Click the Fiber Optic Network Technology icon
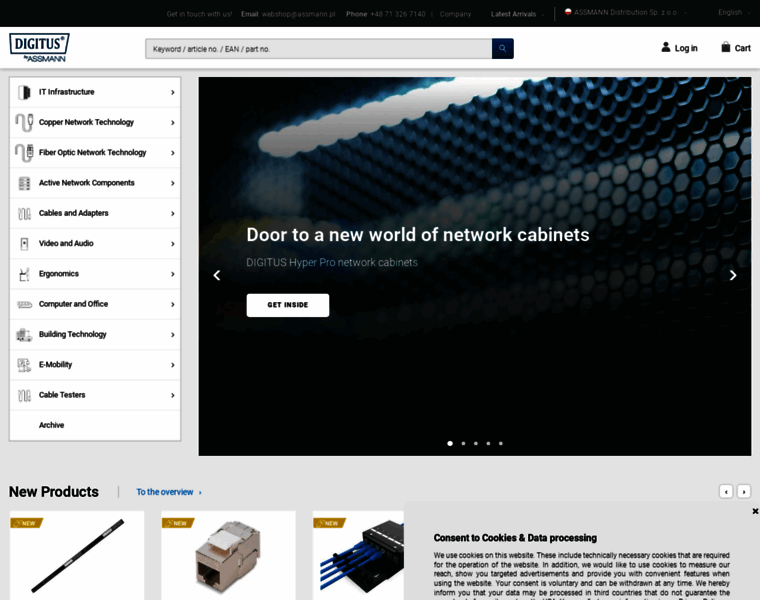Screen dimensions: 760x600 (24, 153)
